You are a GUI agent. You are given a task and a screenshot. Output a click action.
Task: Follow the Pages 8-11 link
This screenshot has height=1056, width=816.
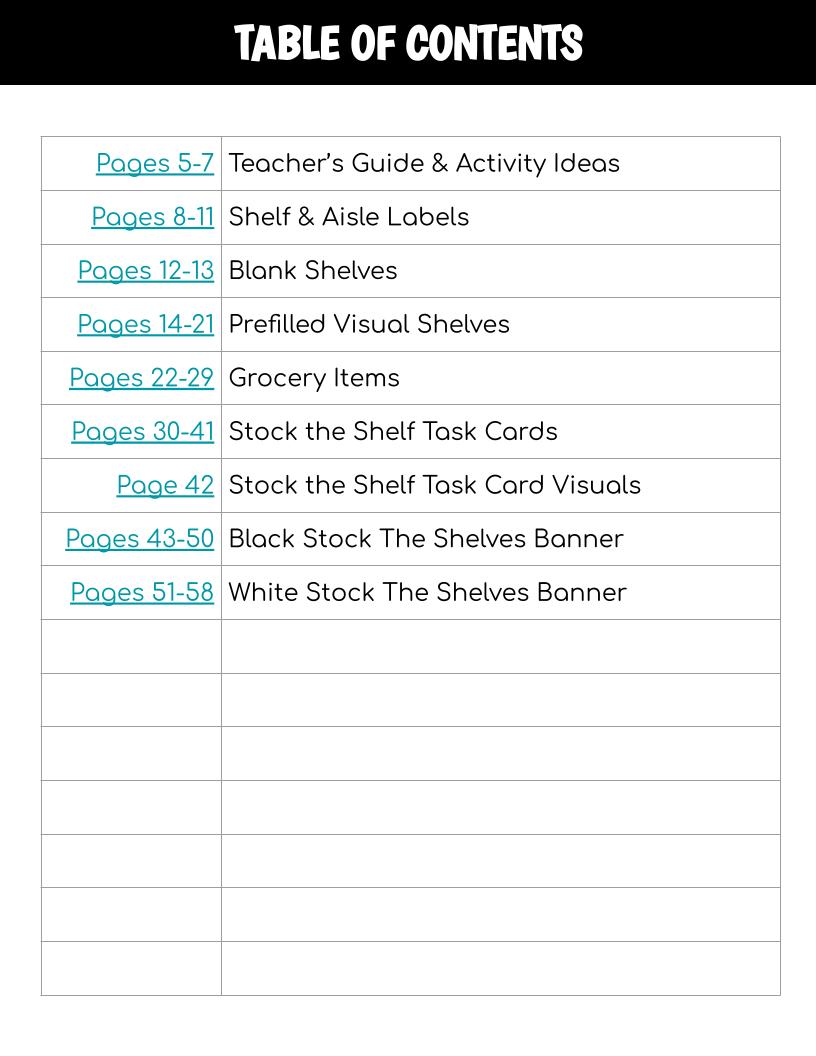[x=153, y=218]
